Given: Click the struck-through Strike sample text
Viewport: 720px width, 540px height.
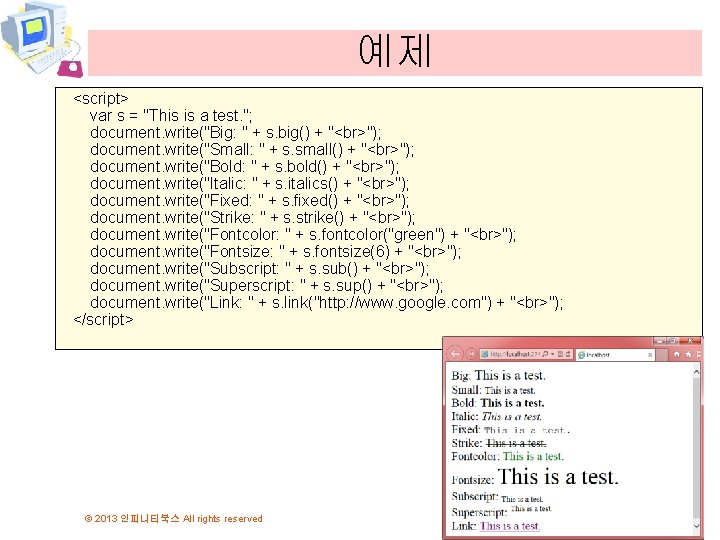Looking at the screenshot, I should [516, 443].
